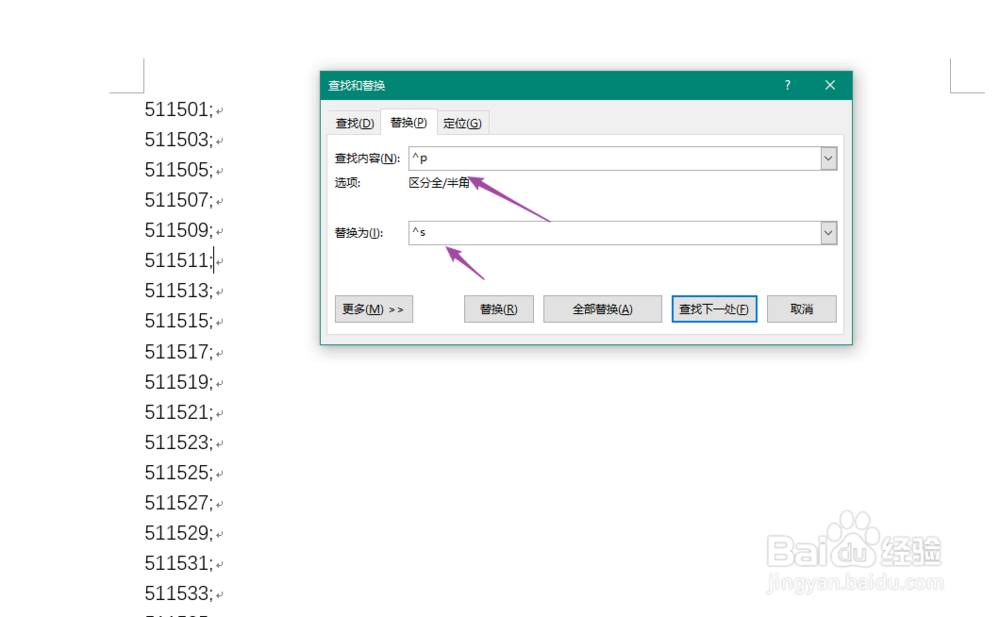Cancel the dialog with 取消

(802, 309)
